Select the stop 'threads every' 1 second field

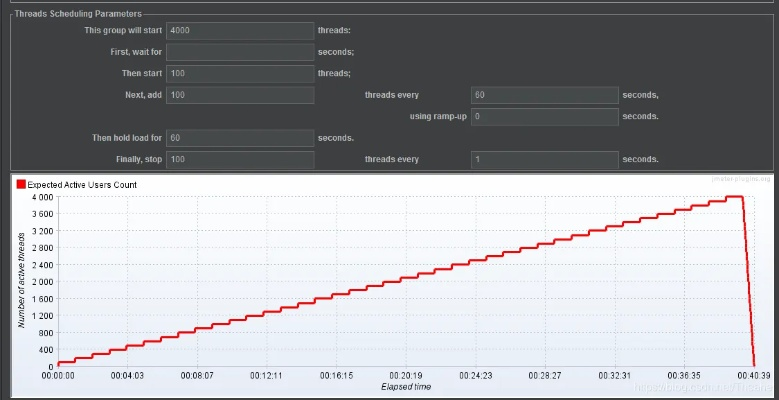pyautogui.click(x=544, y=159)
